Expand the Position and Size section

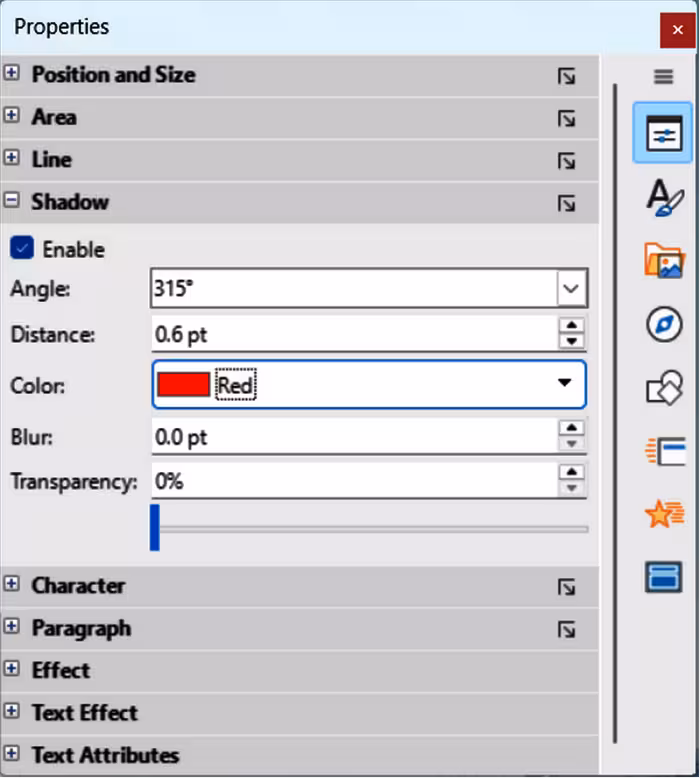coord(11,73)
